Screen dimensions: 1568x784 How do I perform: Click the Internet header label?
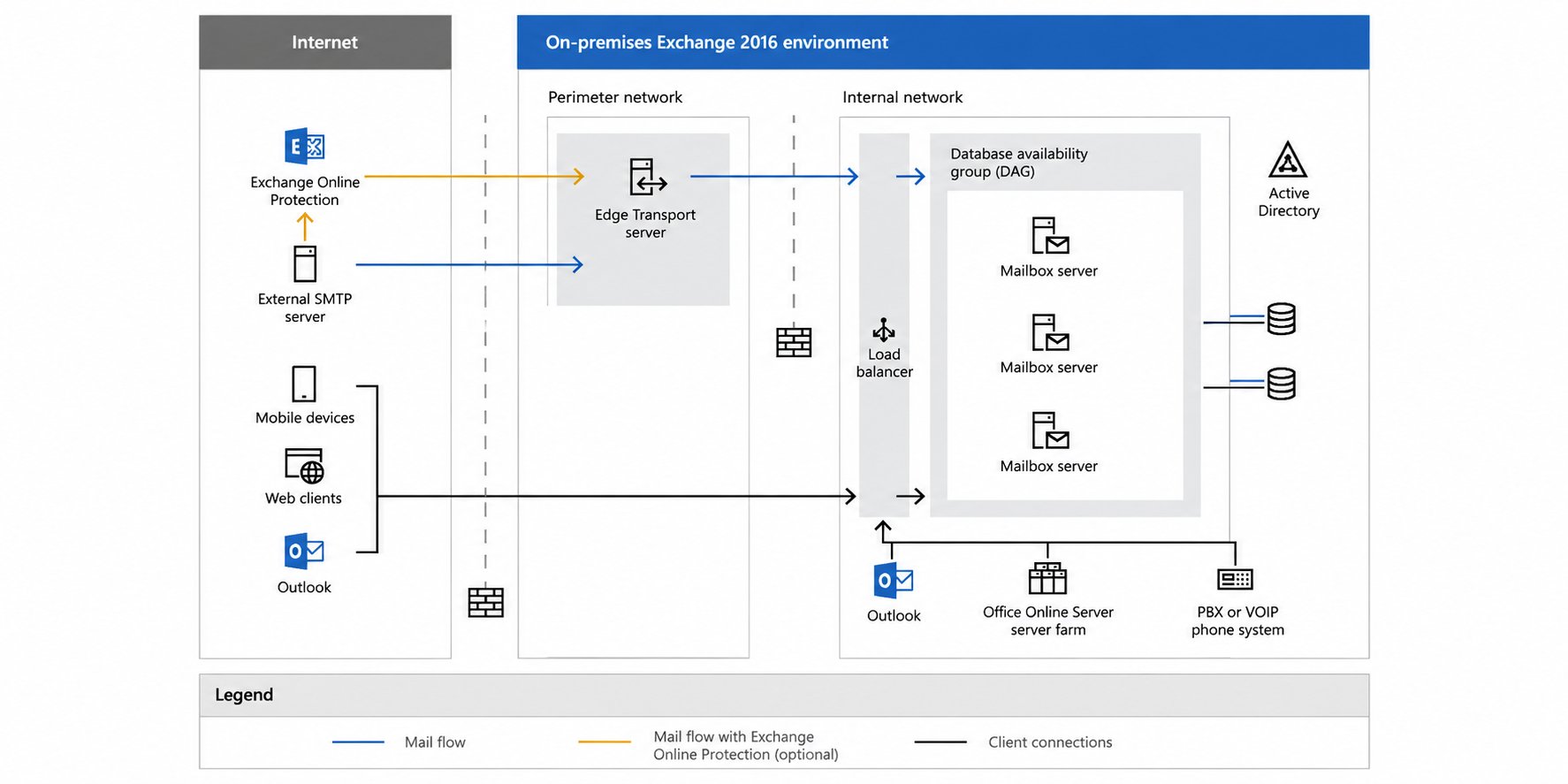(x=324, y=42)
